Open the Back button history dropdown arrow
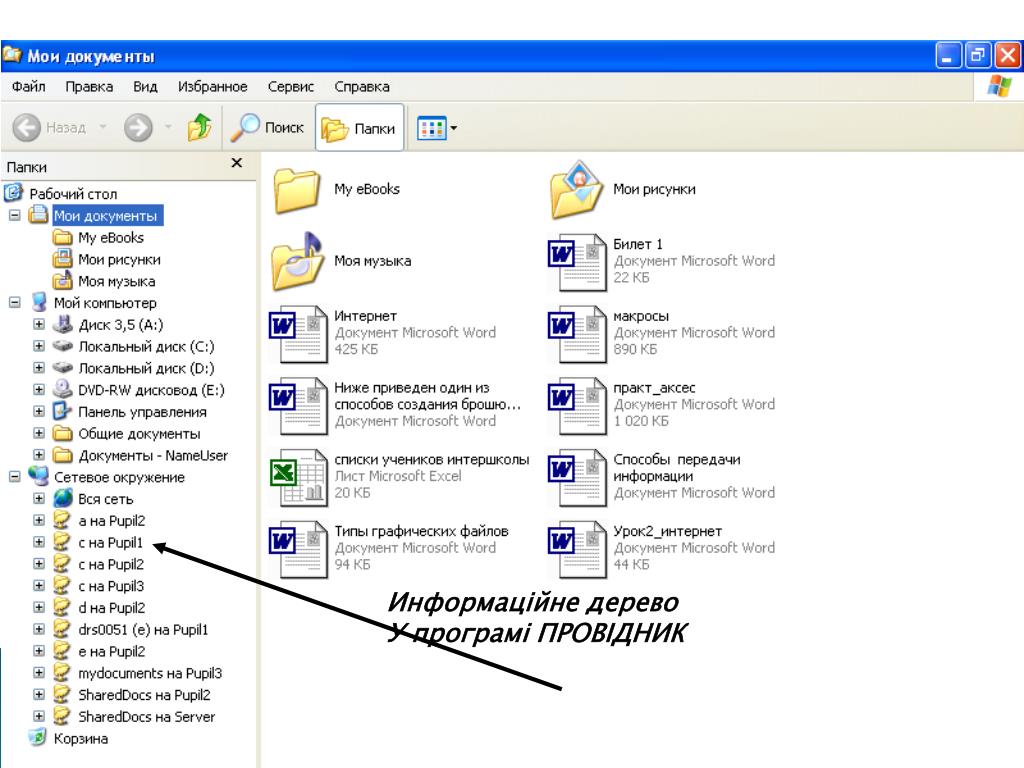The width and height of the screenshot is (1024, 768). click(103, 127)
